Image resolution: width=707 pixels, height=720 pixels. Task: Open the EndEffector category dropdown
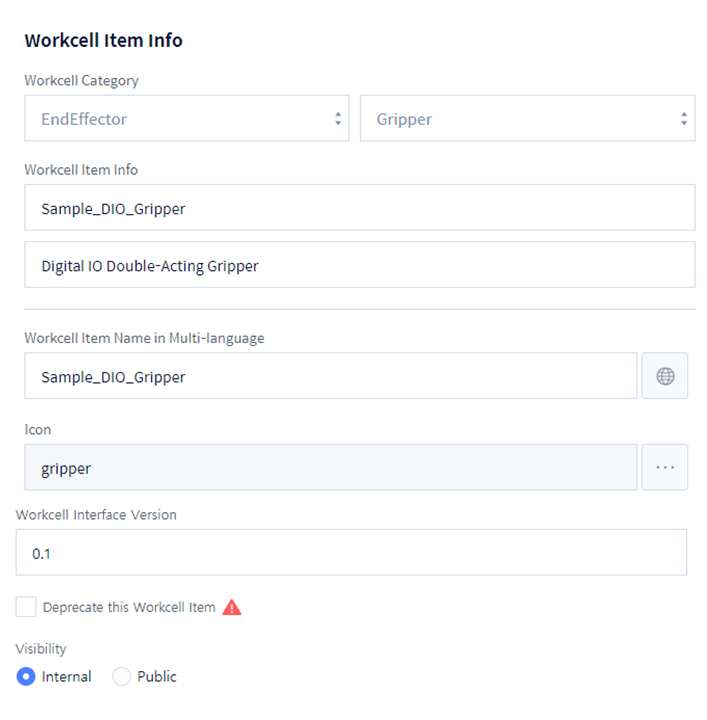click(186, 119)
